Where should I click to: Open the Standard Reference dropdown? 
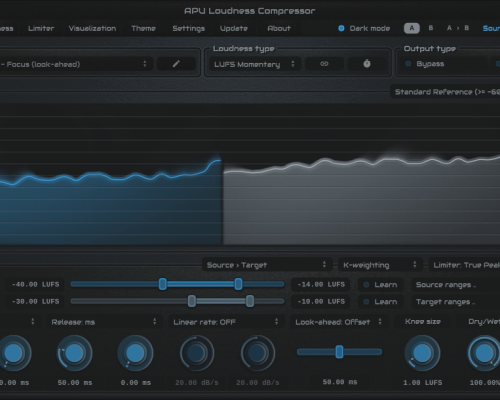click(445, 92)
